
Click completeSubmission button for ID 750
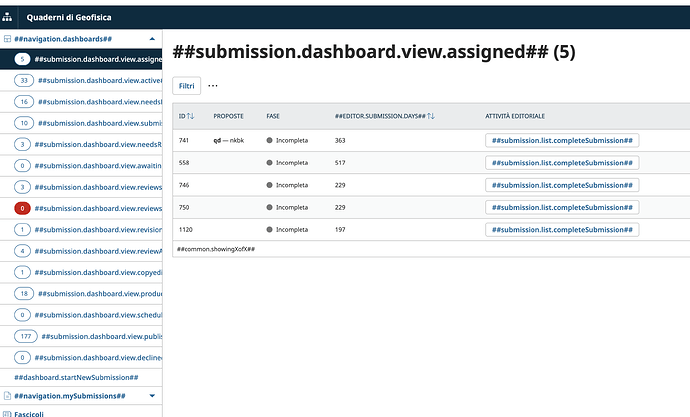click(x=562, y=207)
